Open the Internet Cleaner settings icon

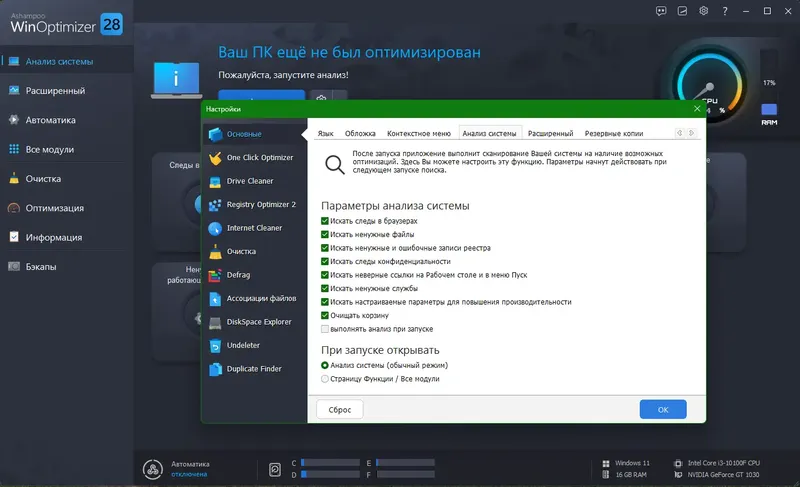pos(215,228)
